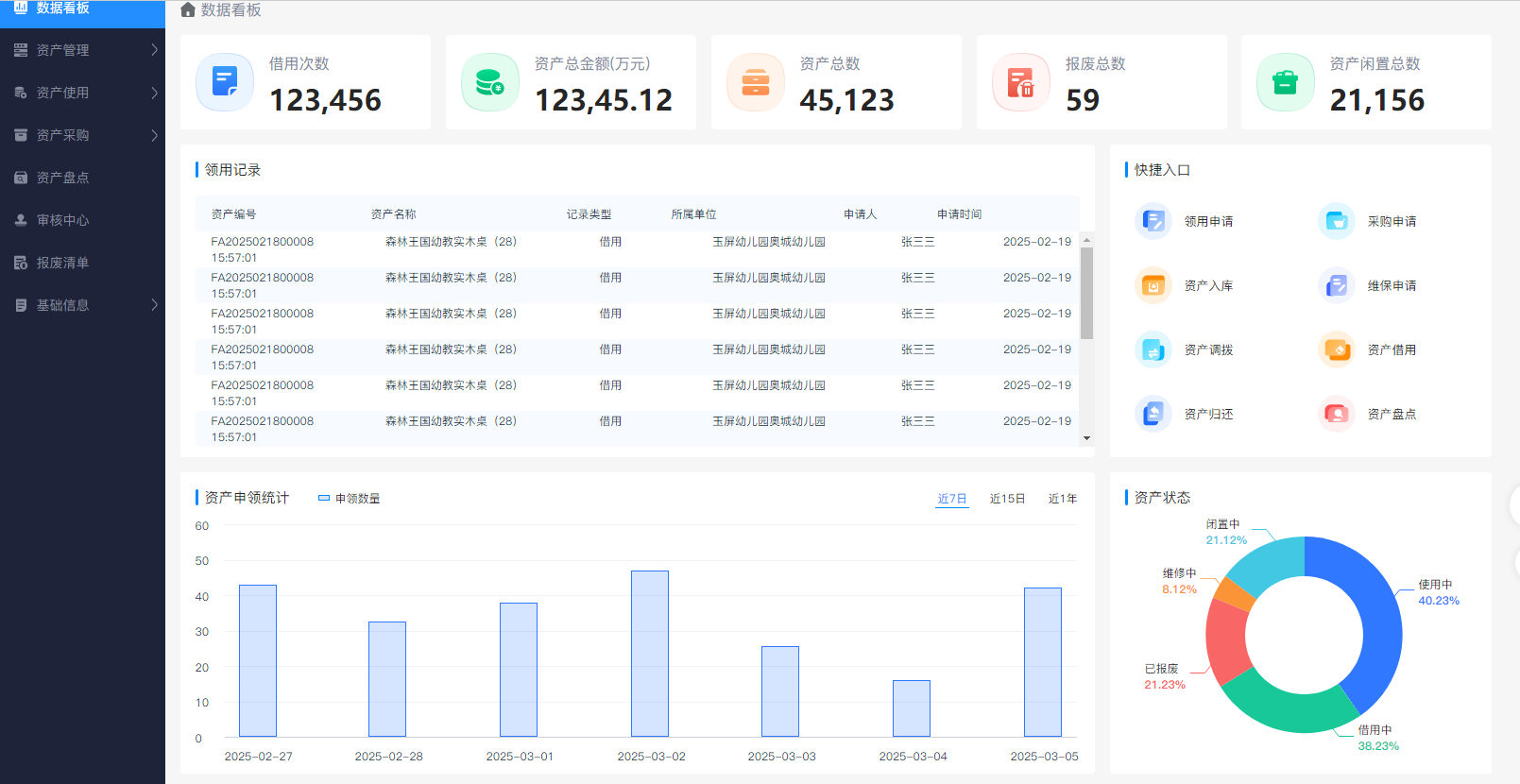Click the bar for 2025-03-02
Image resolution: width=1520 pixels, height=784 pixels.
650,654
